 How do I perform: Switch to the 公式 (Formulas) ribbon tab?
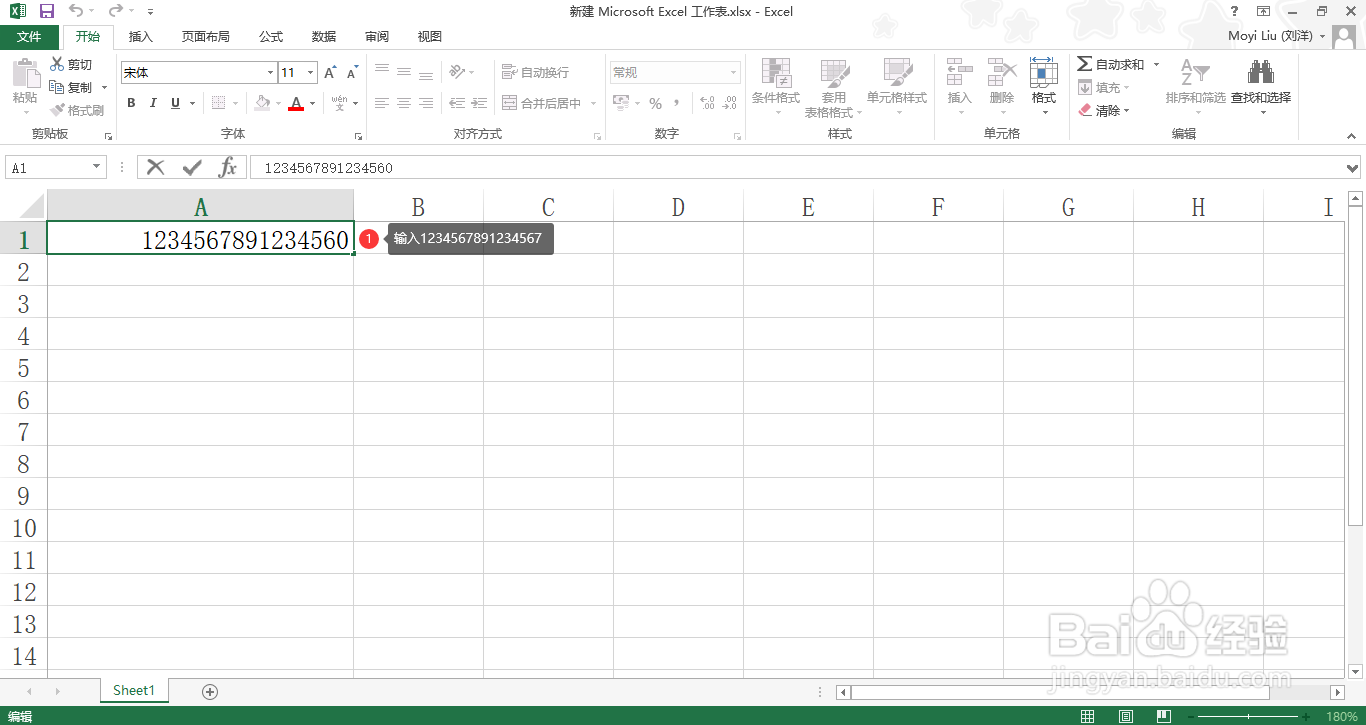(x=271, y=37)
